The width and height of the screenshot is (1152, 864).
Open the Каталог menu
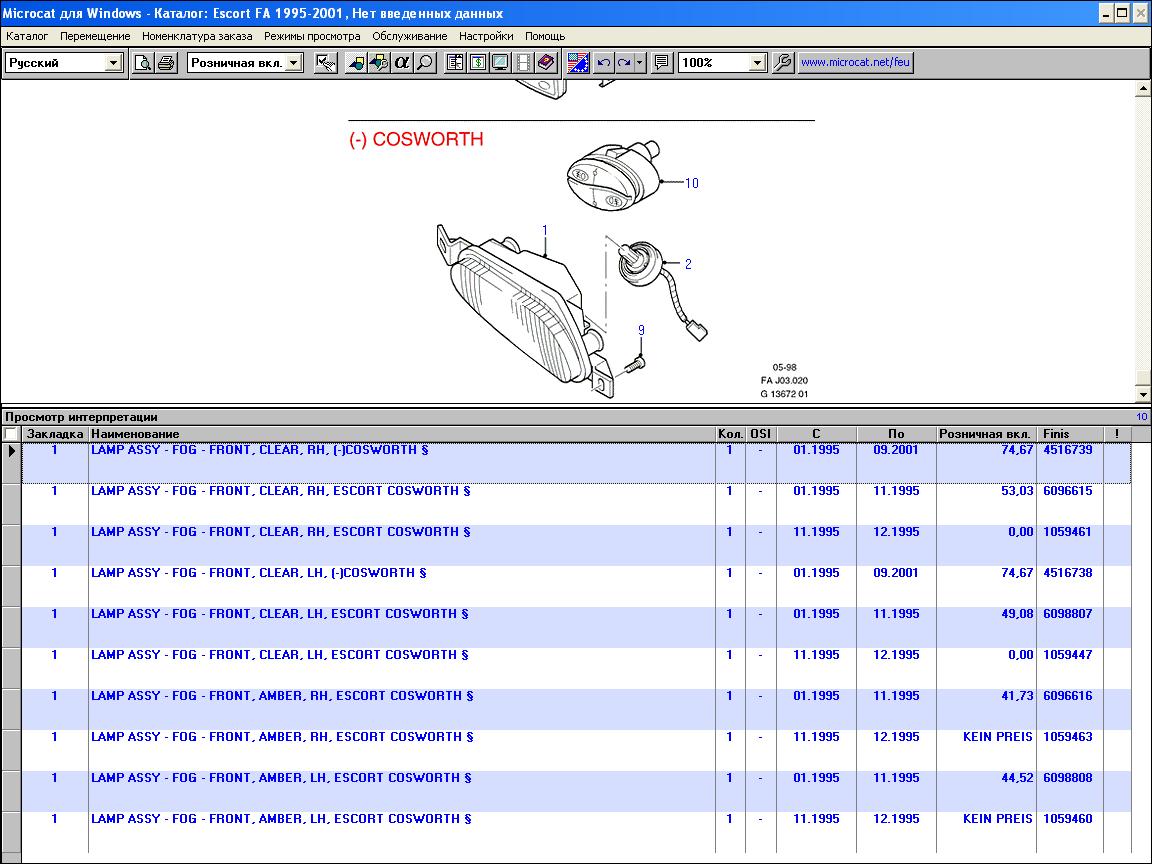pyautogui.click(x=27, y=36)
